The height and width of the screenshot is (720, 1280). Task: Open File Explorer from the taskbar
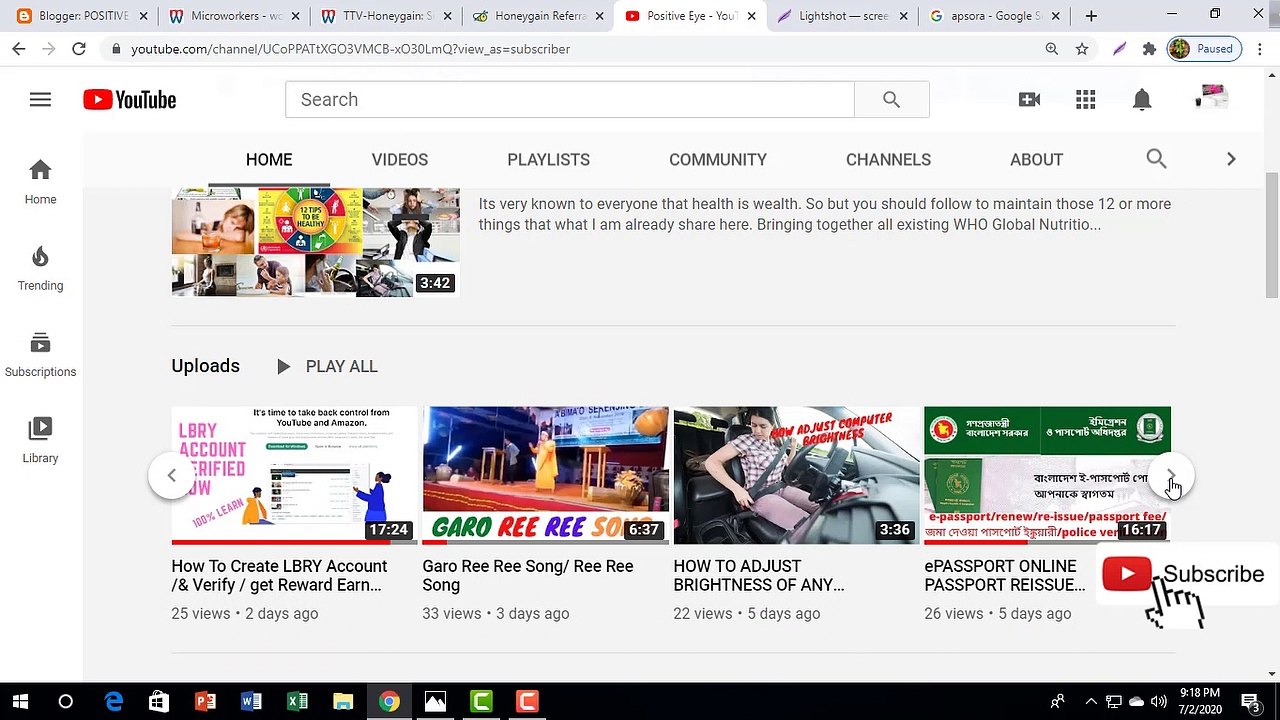point(343,702)
